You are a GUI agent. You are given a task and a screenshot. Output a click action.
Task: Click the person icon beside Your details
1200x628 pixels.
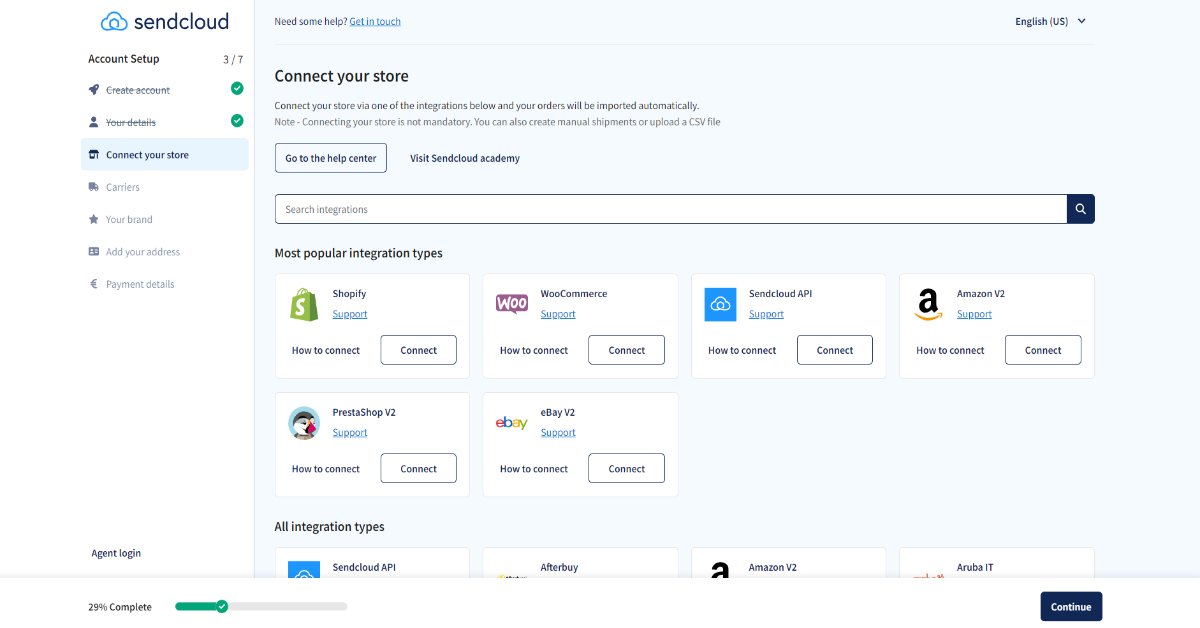tap(94, 122)
